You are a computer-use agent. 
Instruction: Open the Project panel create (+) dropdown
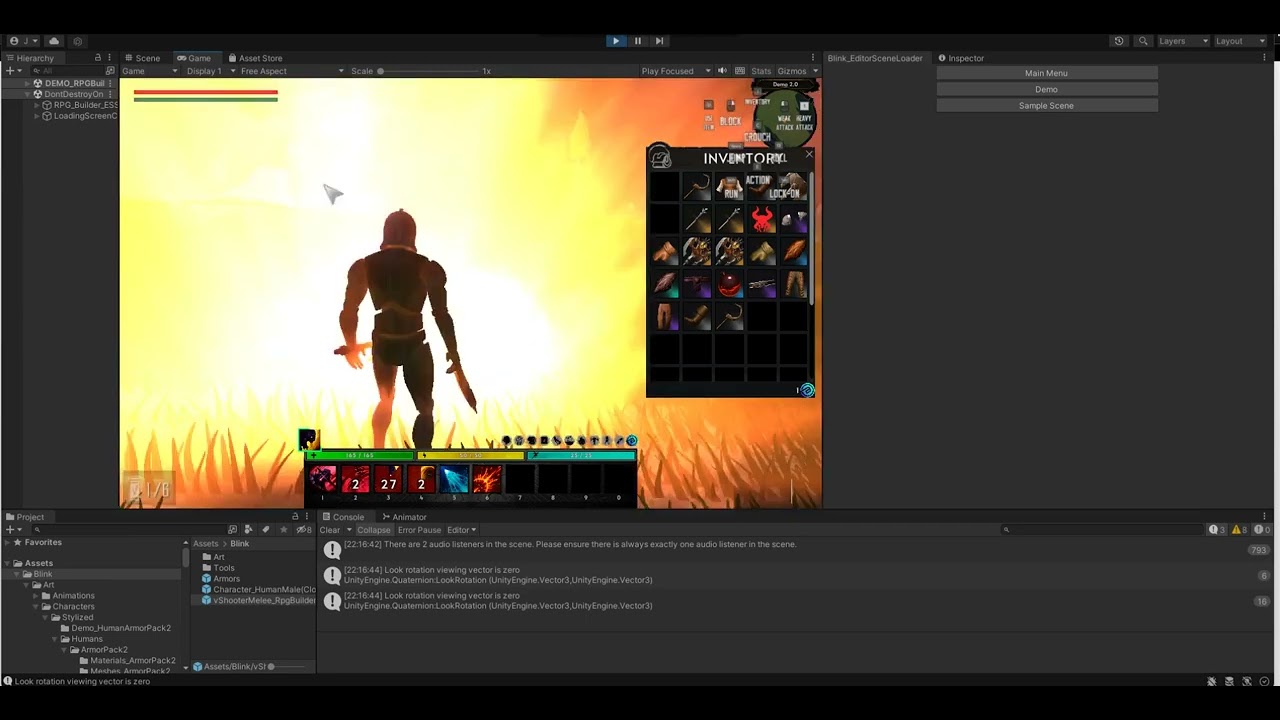(13, 530)
